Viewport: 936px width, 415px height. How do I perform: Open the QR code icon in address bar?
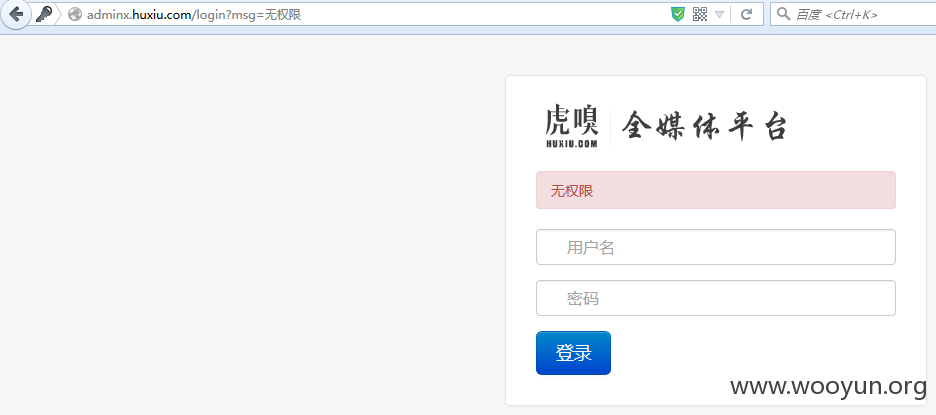point(700,14)
